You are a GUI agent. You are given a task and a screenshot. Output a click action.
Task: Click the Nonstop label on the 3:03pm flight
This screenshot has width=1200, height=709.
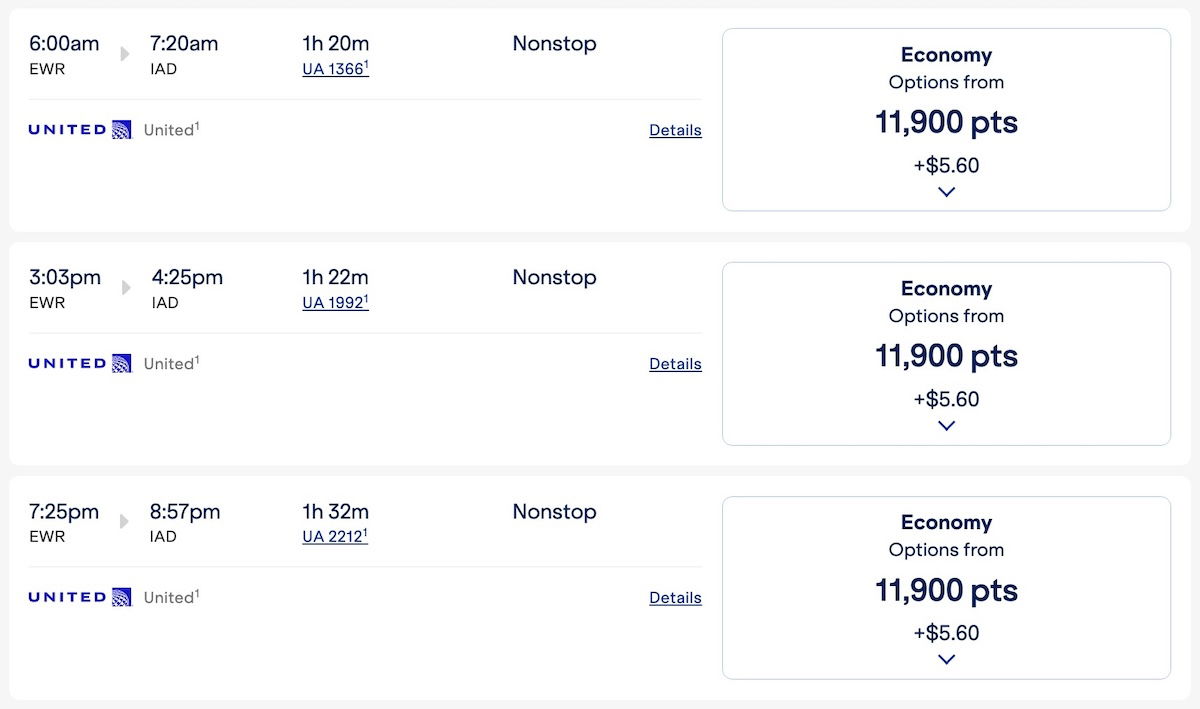point(554,278)
